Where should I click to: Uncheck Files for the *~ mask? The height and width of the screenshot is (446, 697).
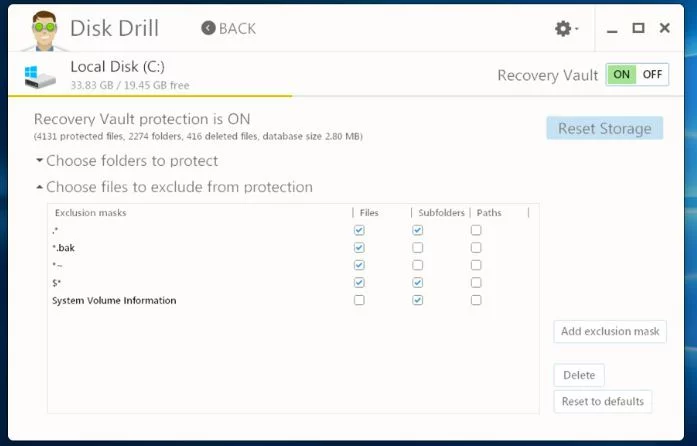pos(359,265)
